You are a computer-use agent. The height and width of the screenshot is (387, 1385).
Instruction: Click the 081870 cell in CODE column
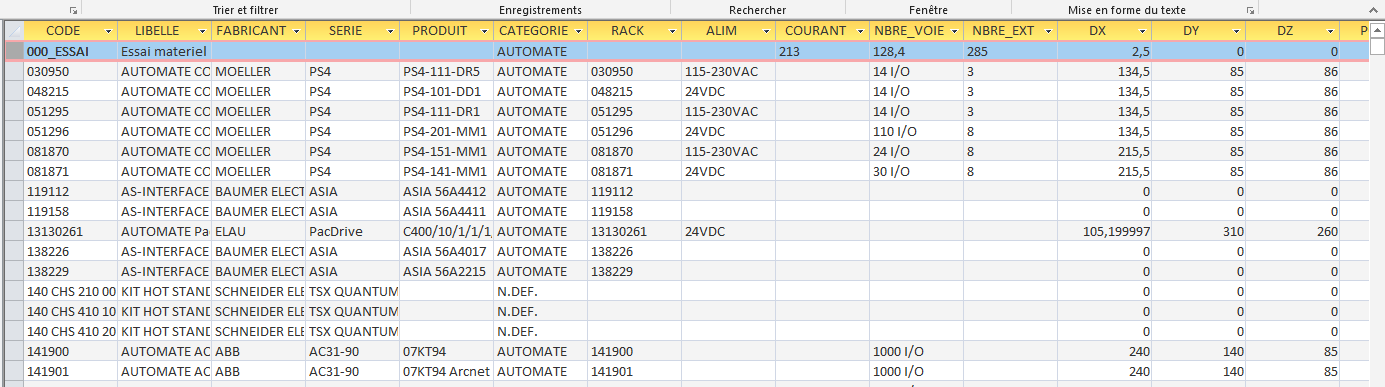coord(70,151)
